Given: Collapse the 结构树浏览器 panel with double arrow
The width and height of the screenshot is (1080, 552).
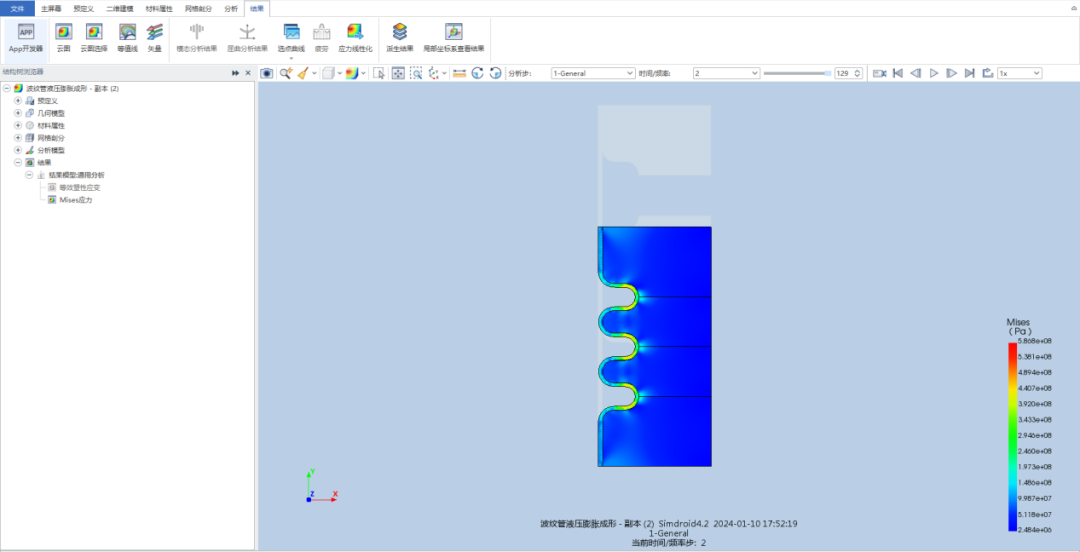Looking at the screenshot, I should pos(236,72).
